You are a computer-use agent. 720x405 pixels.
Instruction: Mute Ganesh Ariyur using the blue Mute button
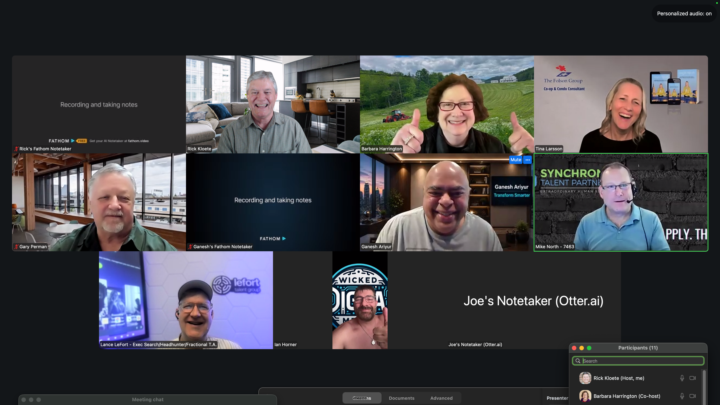pos(516,159)
